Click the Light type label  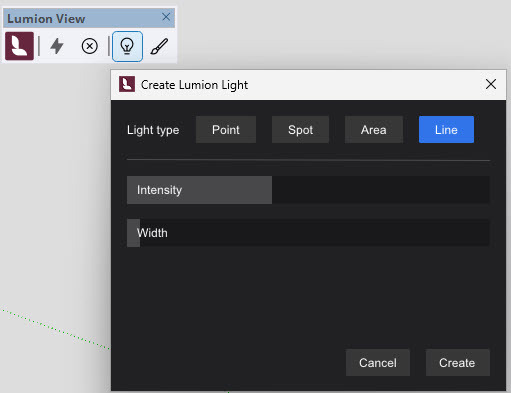tap(153, 130)
